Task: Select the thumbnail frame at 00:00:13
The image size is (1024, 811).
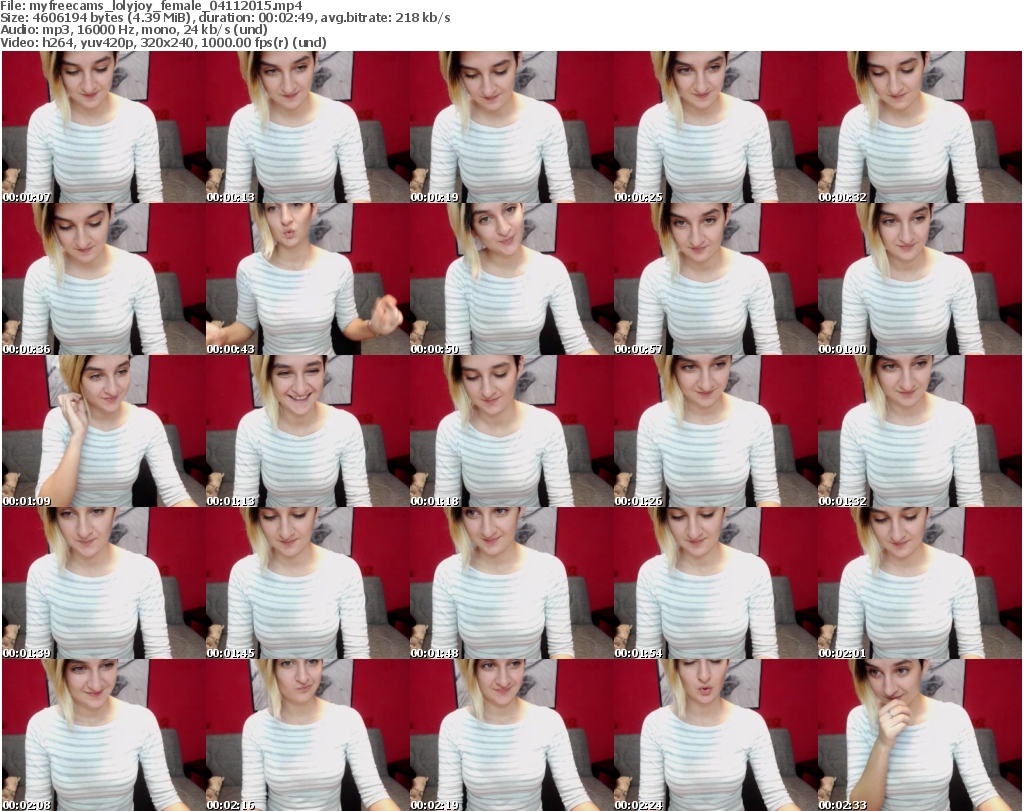Action: coord(308,127)
